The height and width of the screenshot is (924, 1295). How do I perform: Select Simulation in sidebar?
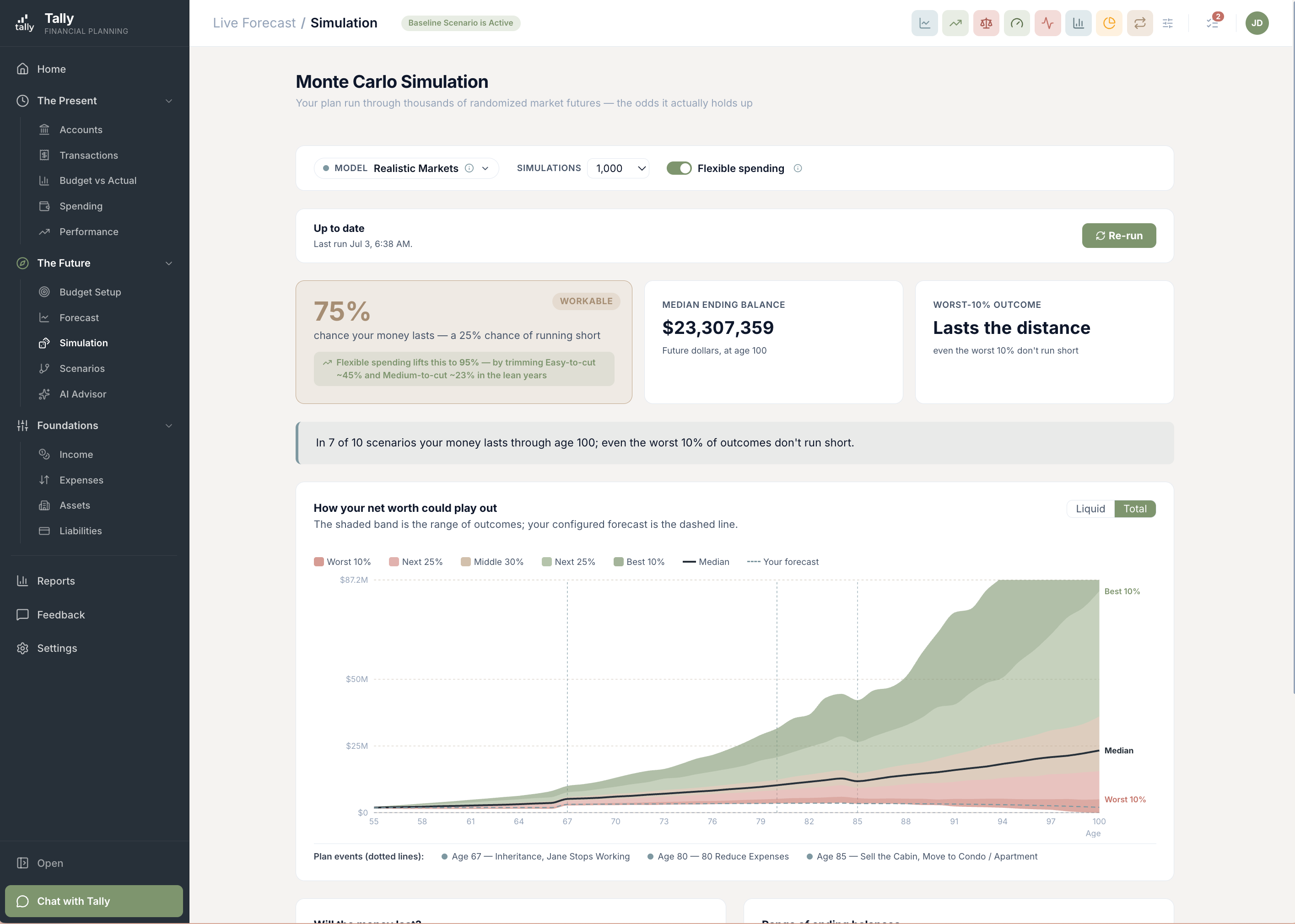tap(83, 343)
